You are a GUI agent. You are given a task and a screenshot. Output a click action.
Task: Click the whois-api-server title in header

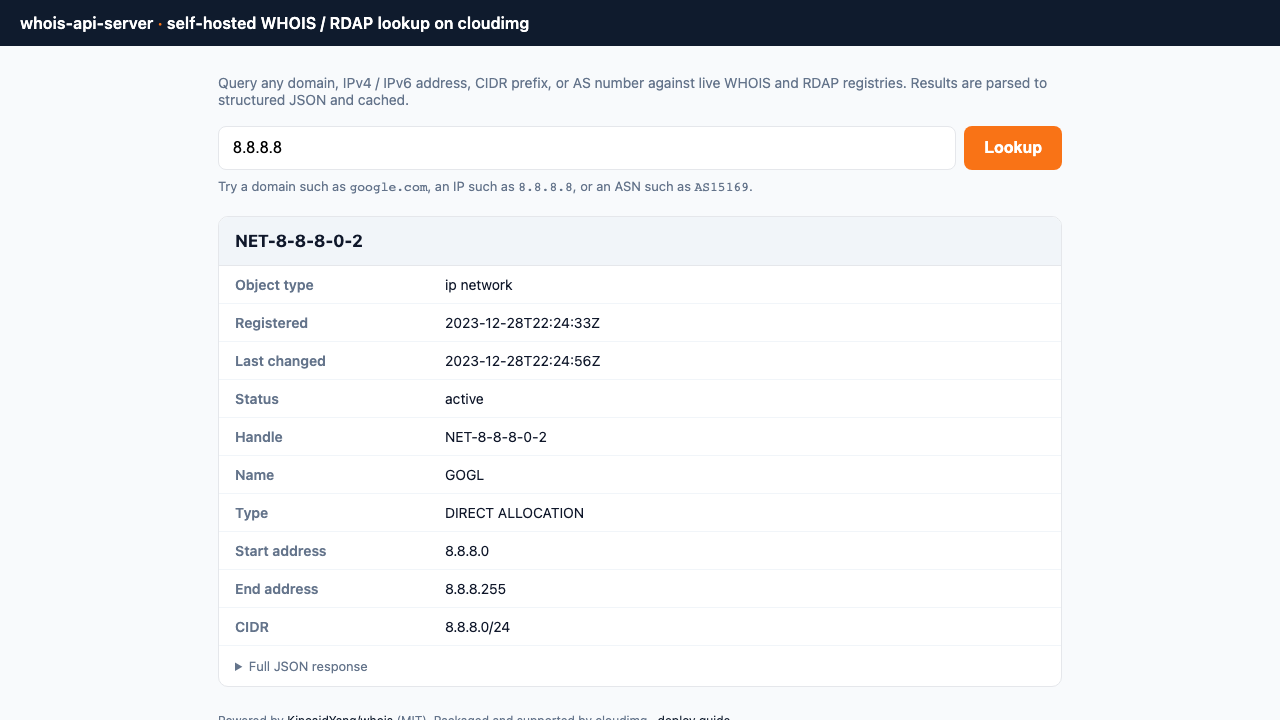87,23
